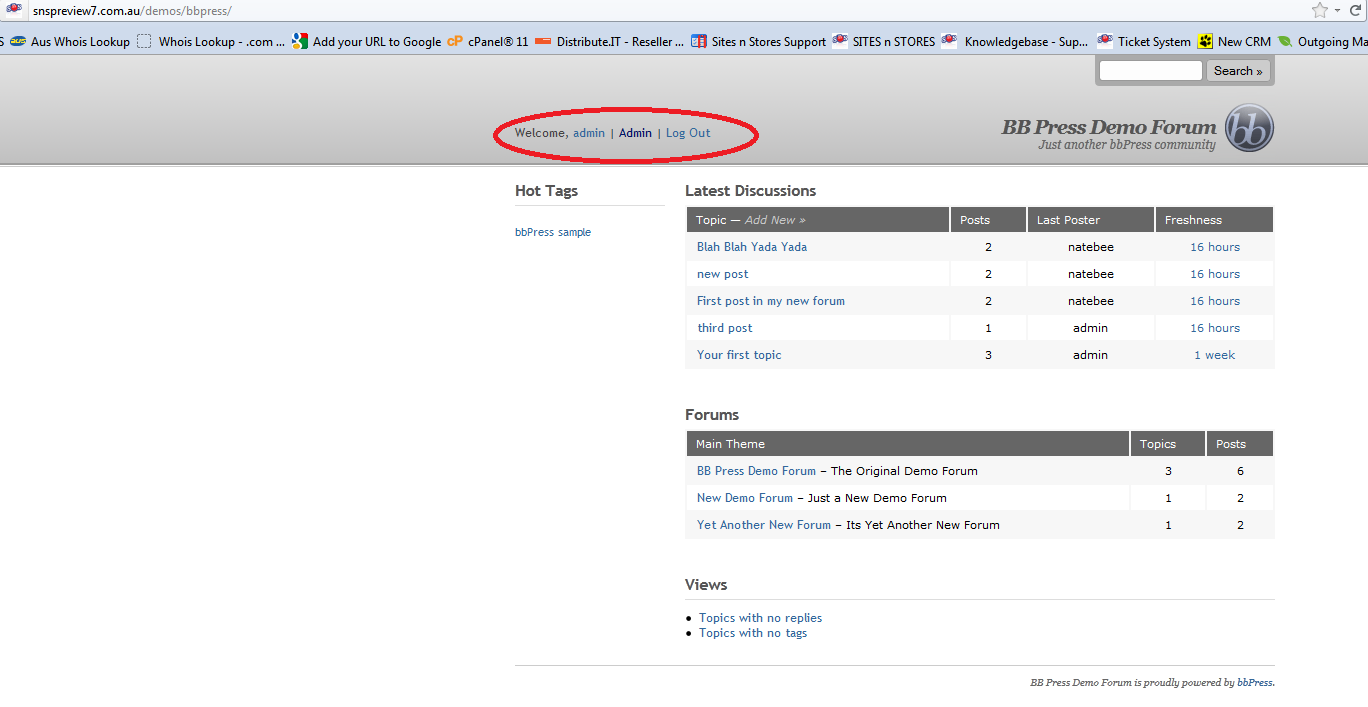
Task: Click the Search » button
Action: pyautogui.click(x=1238, y=71)
